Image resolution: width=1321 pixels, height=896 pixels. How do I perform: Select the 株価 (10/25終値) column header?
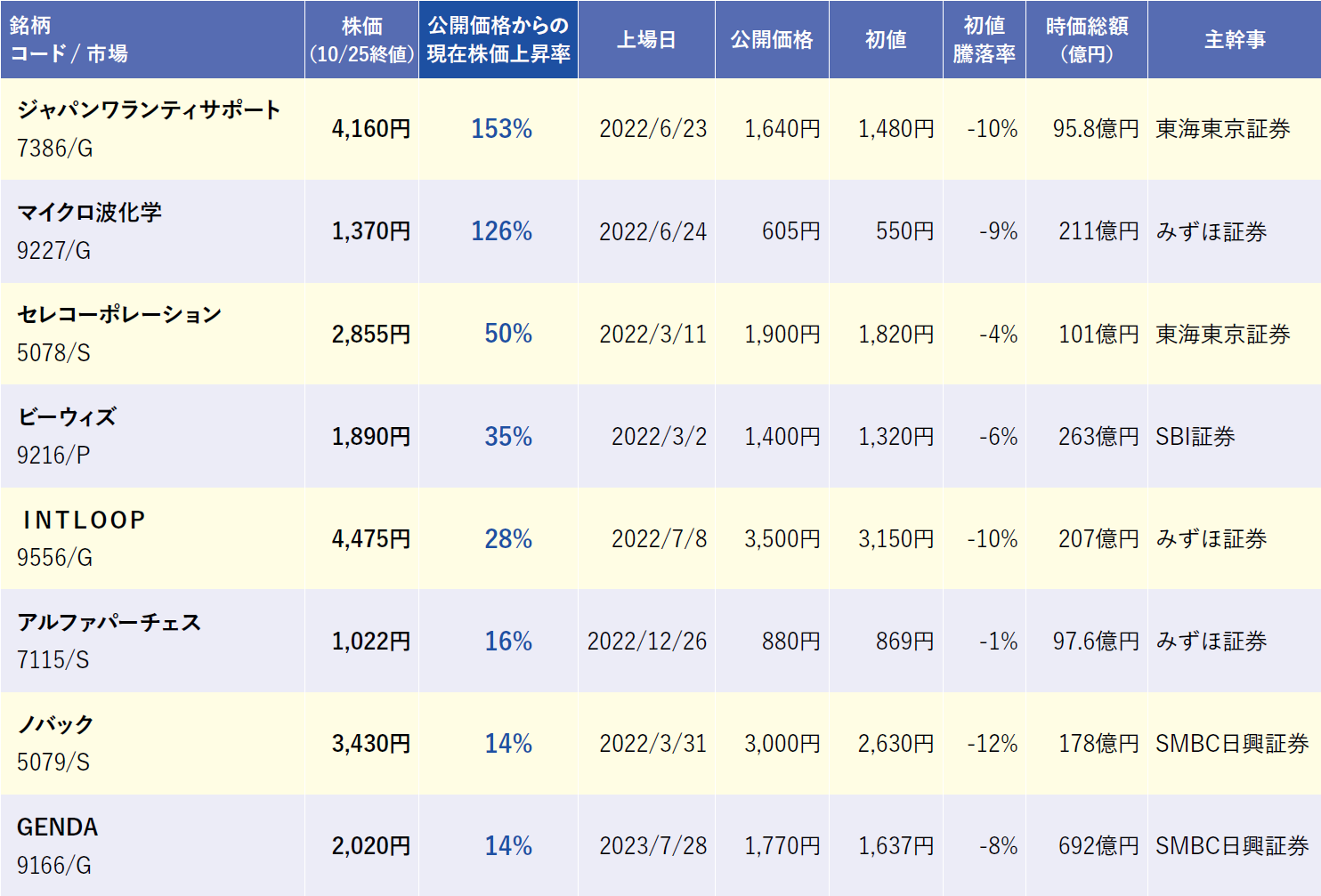(x=361, y=40)
